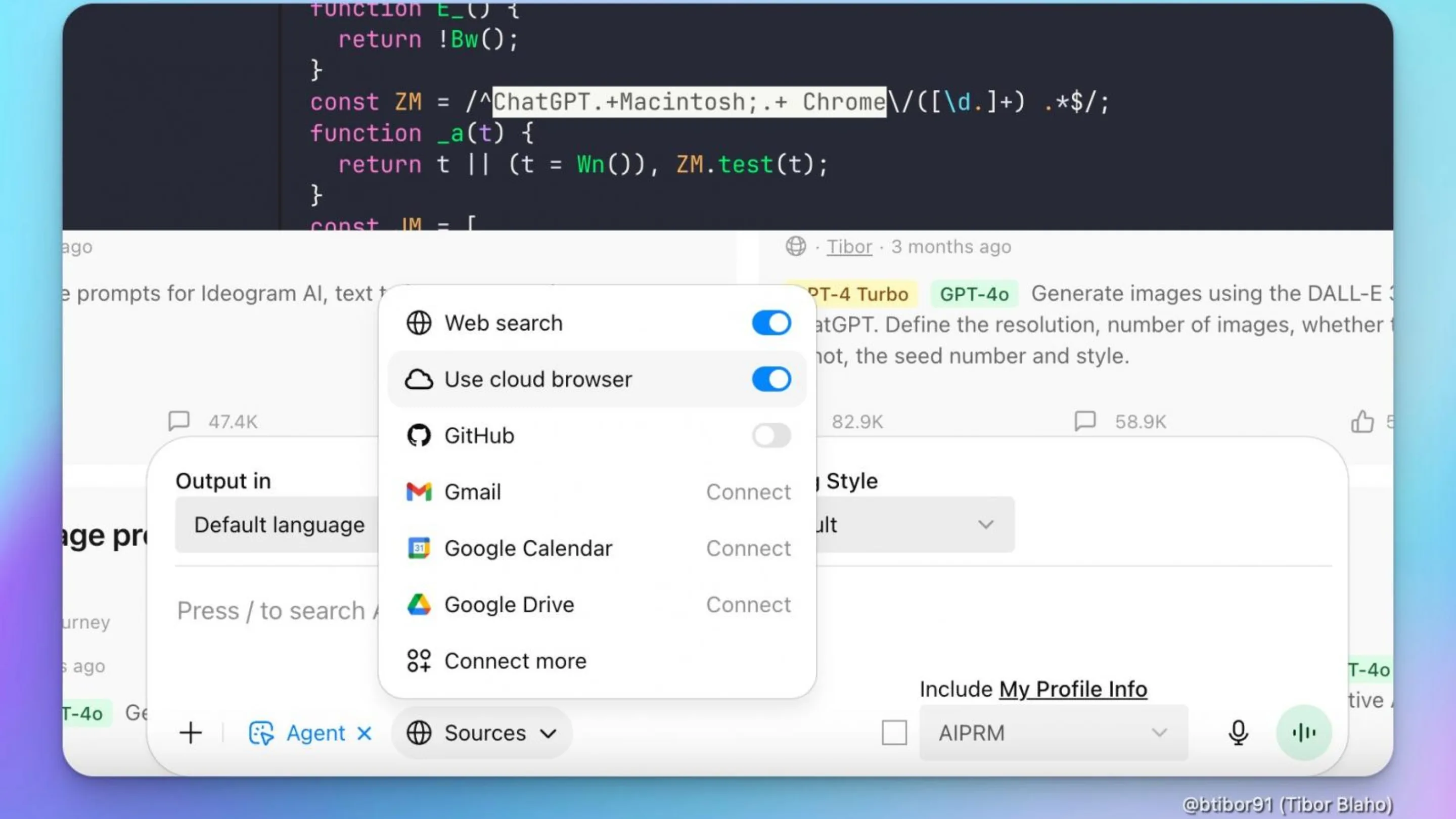Screen dimensions: 1456x819
Task: Select the Gmail menu entry
Action: tap(597, 492)
